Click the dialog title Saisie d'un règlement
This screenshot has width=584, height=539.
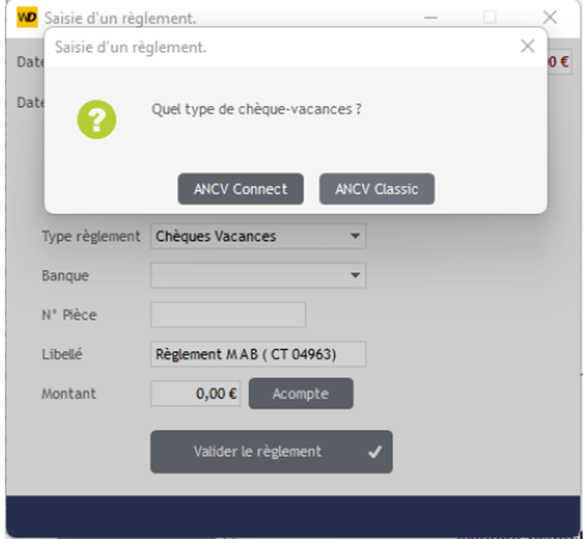[131, 47]
